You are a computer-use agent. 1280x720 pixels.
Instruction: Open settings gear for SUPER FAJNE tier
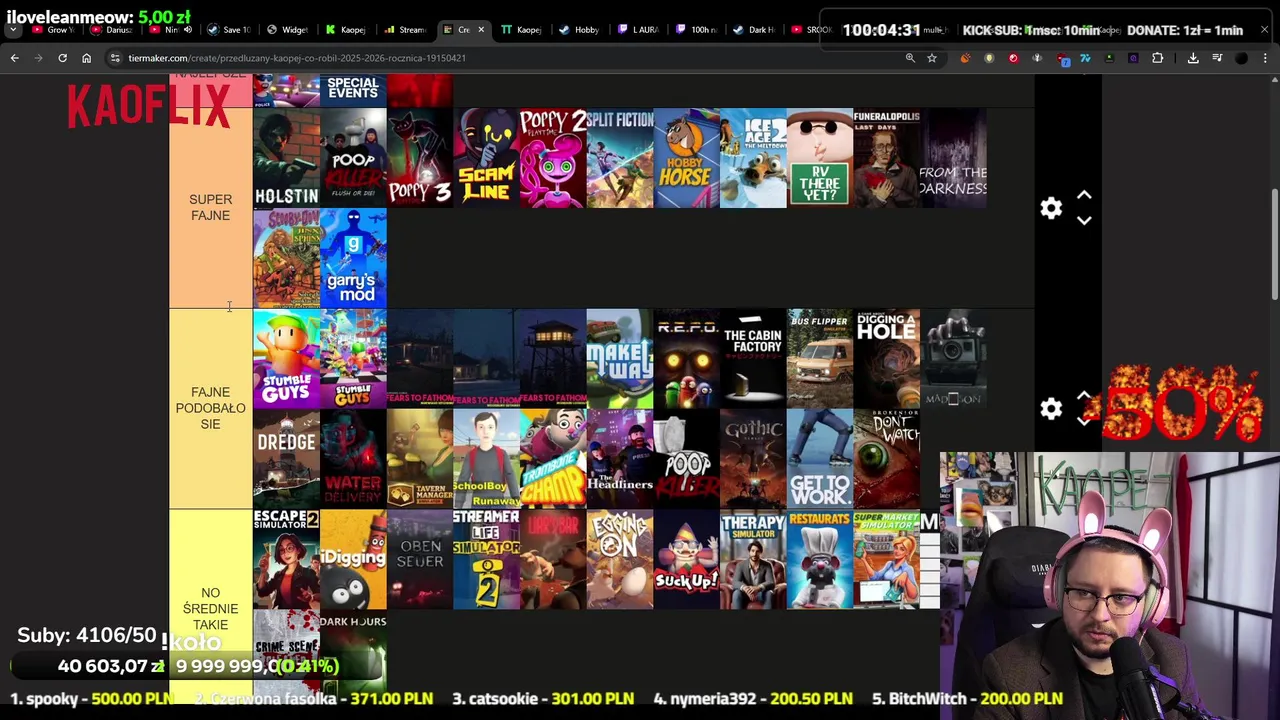[1051, 208]
